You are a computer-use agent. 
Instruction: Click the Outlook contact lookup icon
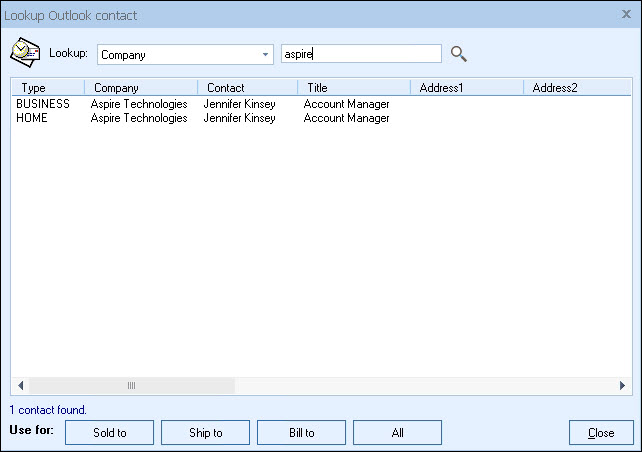click(x=25, y=53)
